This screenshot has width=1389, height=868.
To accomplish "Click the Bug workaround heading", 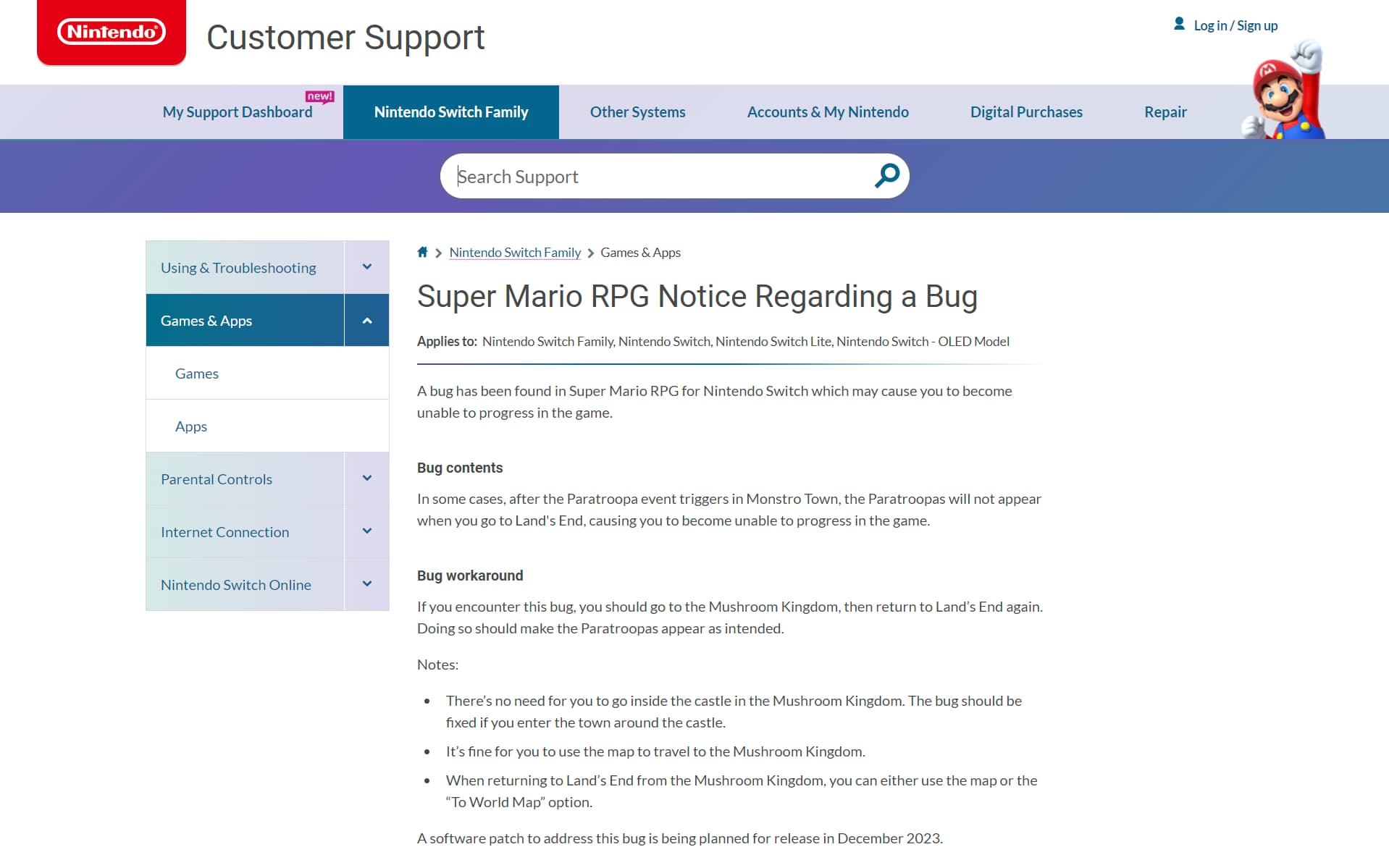I will (x=470, y=575).
